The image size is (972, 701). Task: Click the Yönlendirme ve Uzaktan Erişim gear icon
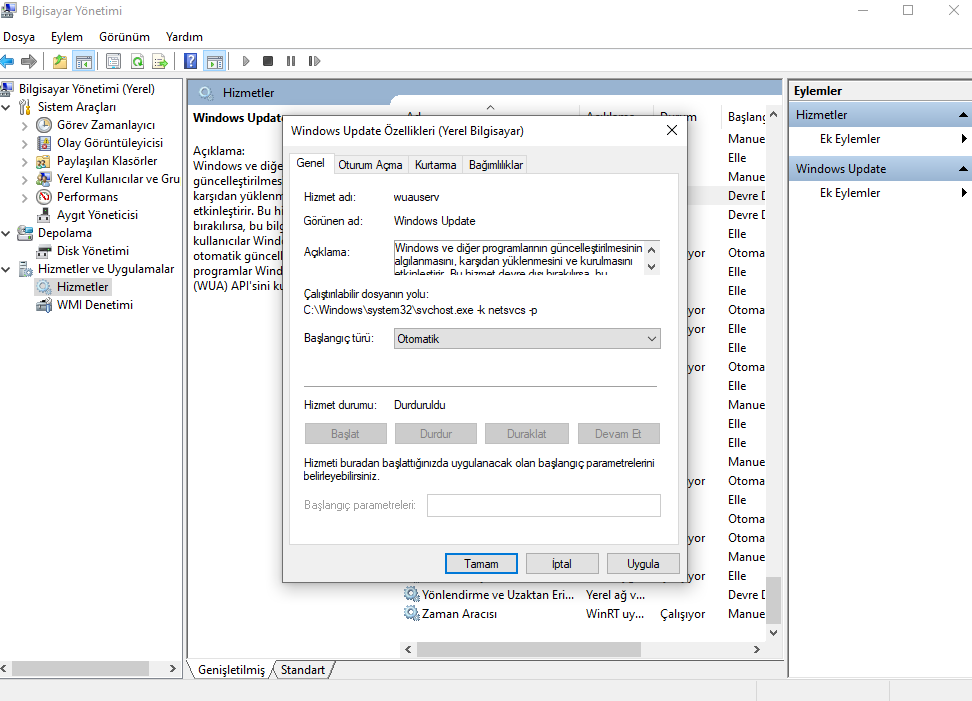coord(411,594)
